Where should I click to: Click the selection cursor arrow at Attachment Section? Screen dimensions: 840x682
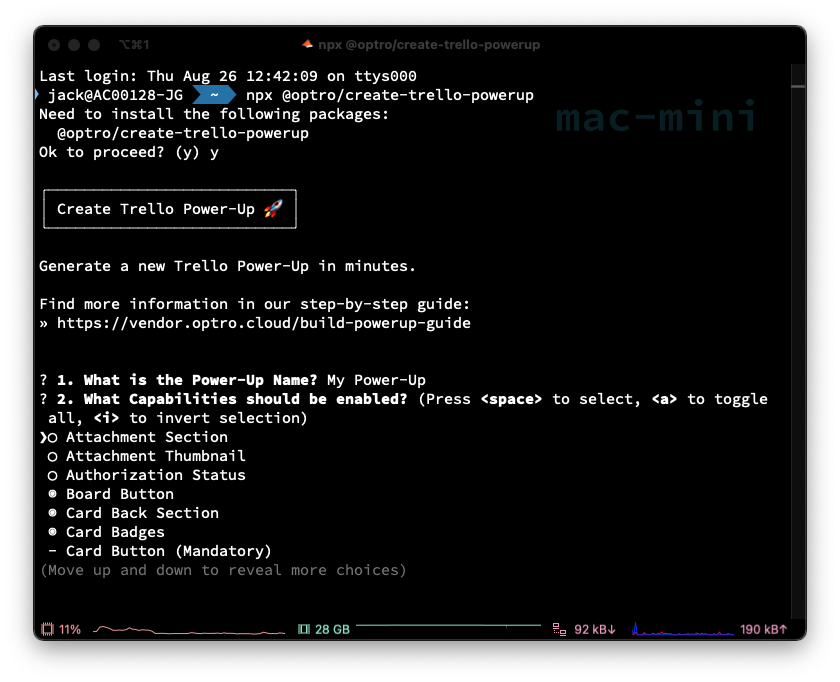coord(43,438)
